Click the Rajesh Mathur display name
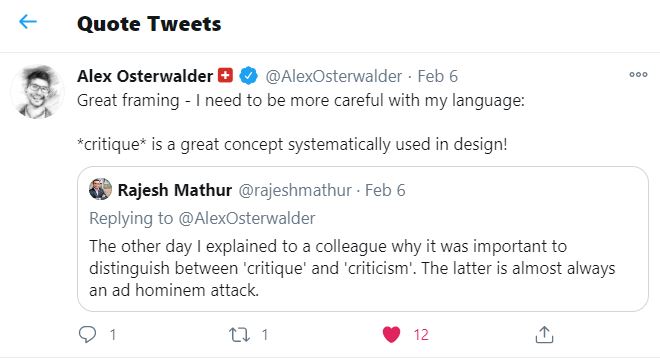 coord(175,190)
